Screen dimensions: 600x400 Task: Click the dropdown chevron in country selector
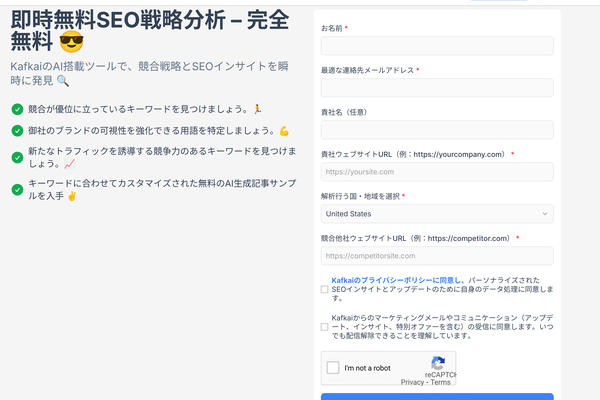click(545, 214)
